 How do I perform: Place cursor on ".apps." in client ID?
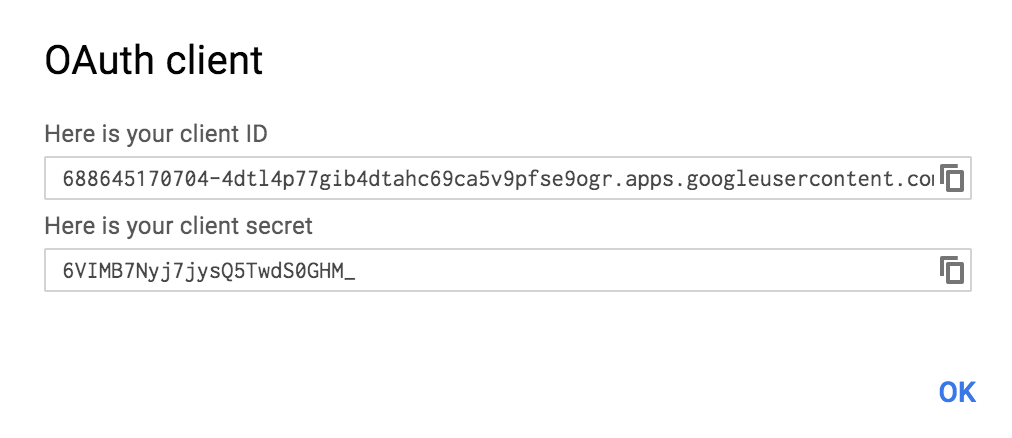649,179
